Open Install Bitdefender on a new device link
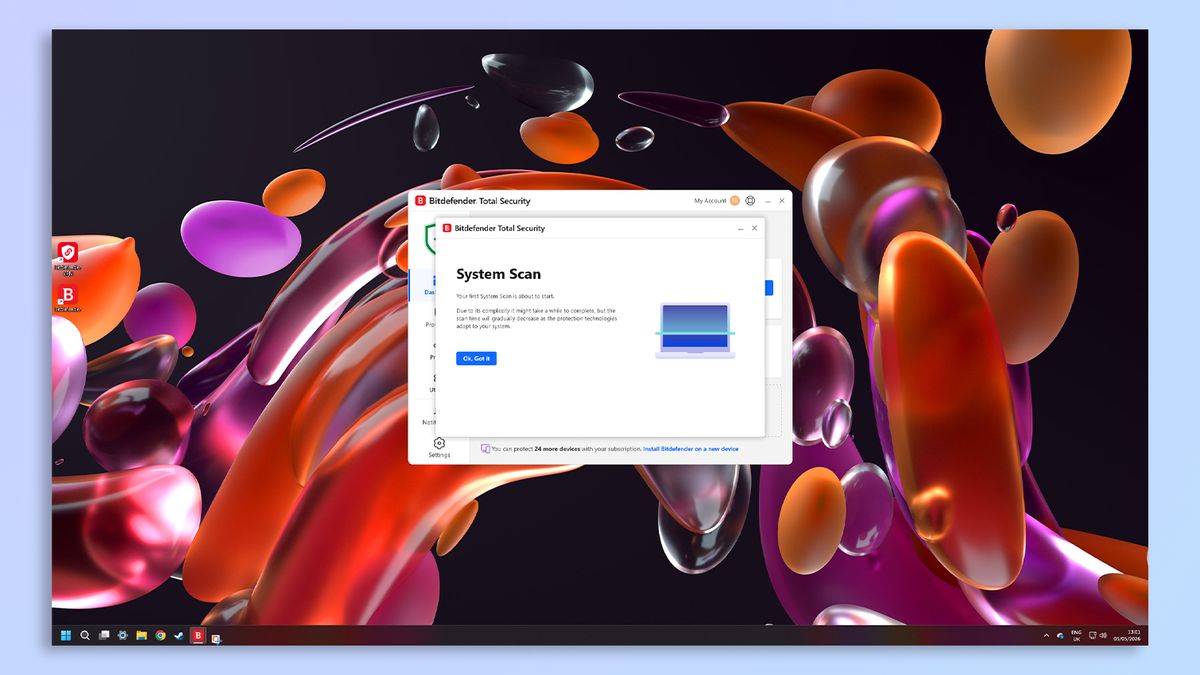The height and width of the screenshot is (675, 1200). (691, 449)
